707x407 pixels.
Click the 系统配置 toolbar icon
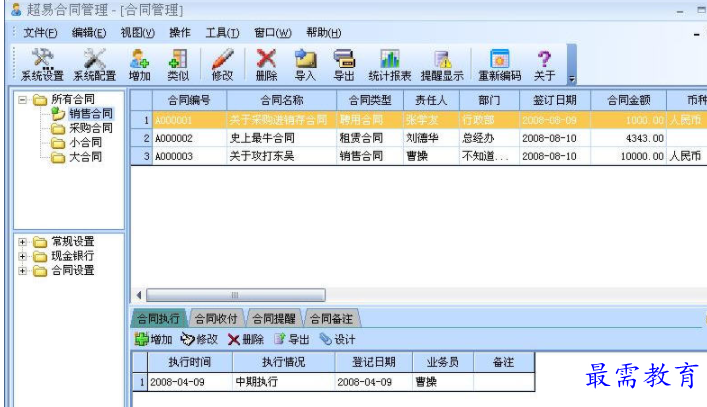coord(95,62)
